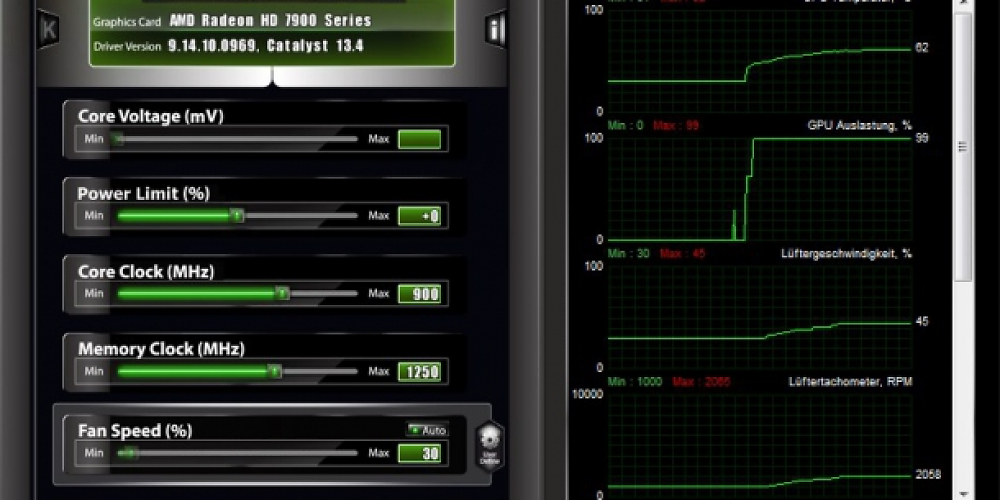The height and width of the screenshot is (500, 1000).
Task: Click the GPU temperature graph value 62
Action: (x=922, y=48)
